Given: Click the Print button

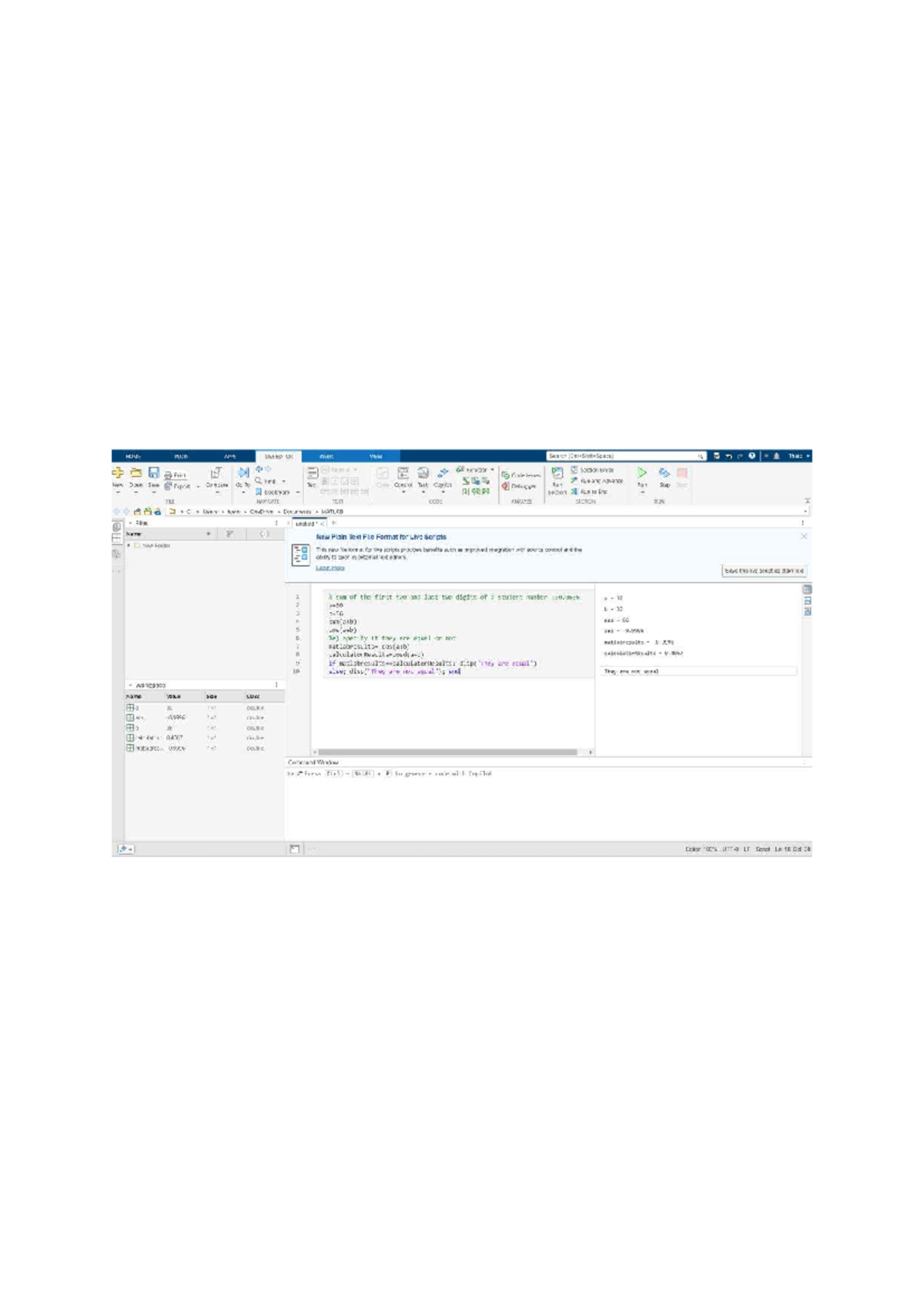Looking at the screenshot, I should tap(176, 476).
